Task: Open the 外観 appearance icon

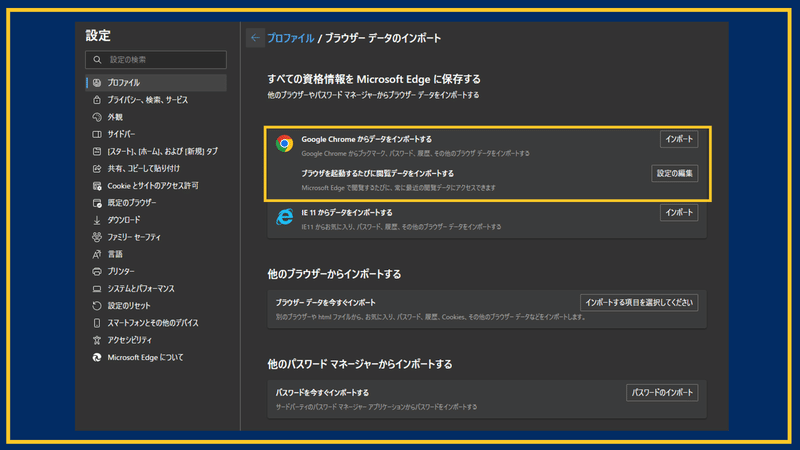Action: pyautogui.click(x=97, y=117)
